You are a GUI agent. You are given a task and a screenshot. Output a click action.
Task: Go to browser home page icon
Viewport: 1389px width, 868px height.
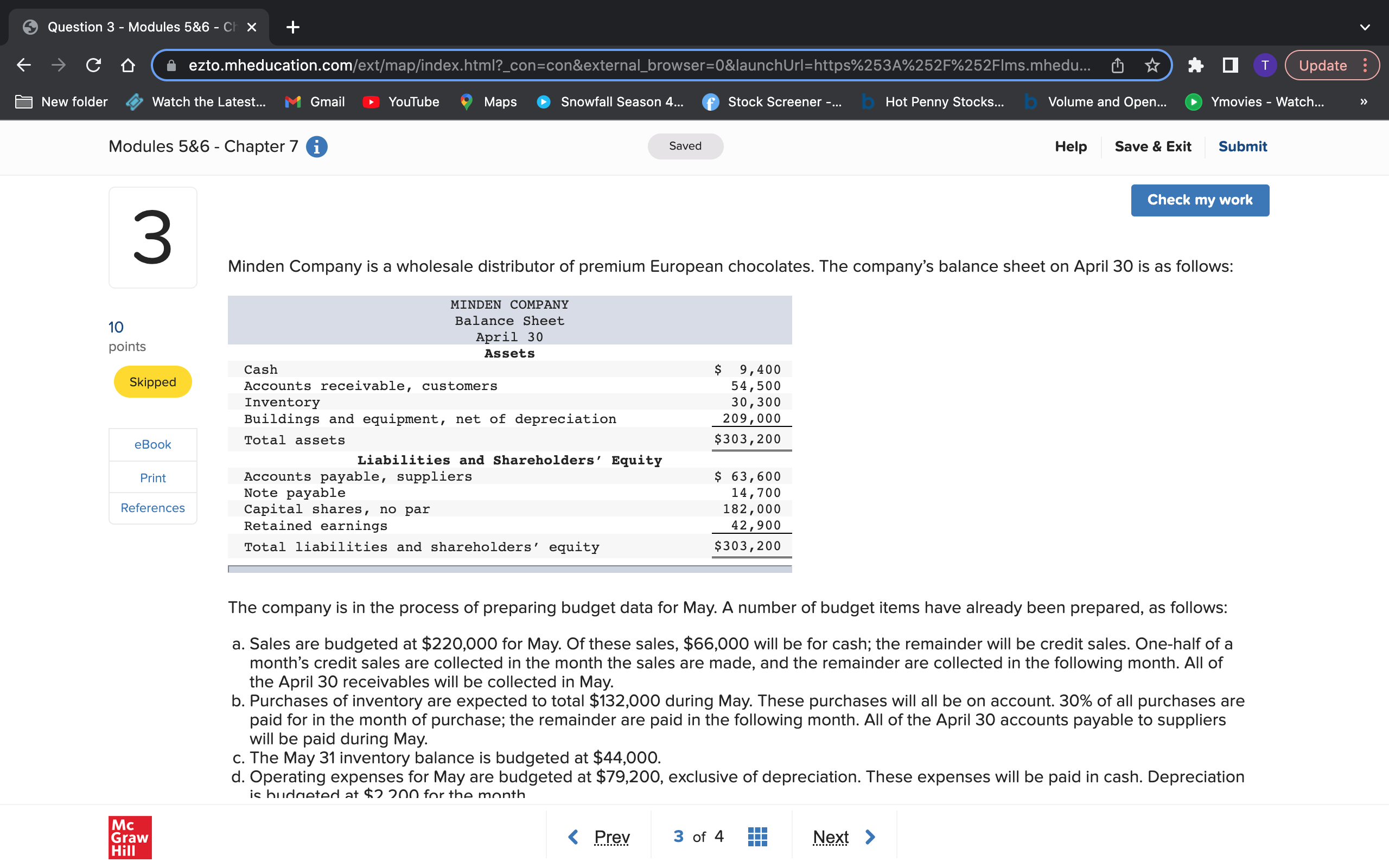pos(128,66)
